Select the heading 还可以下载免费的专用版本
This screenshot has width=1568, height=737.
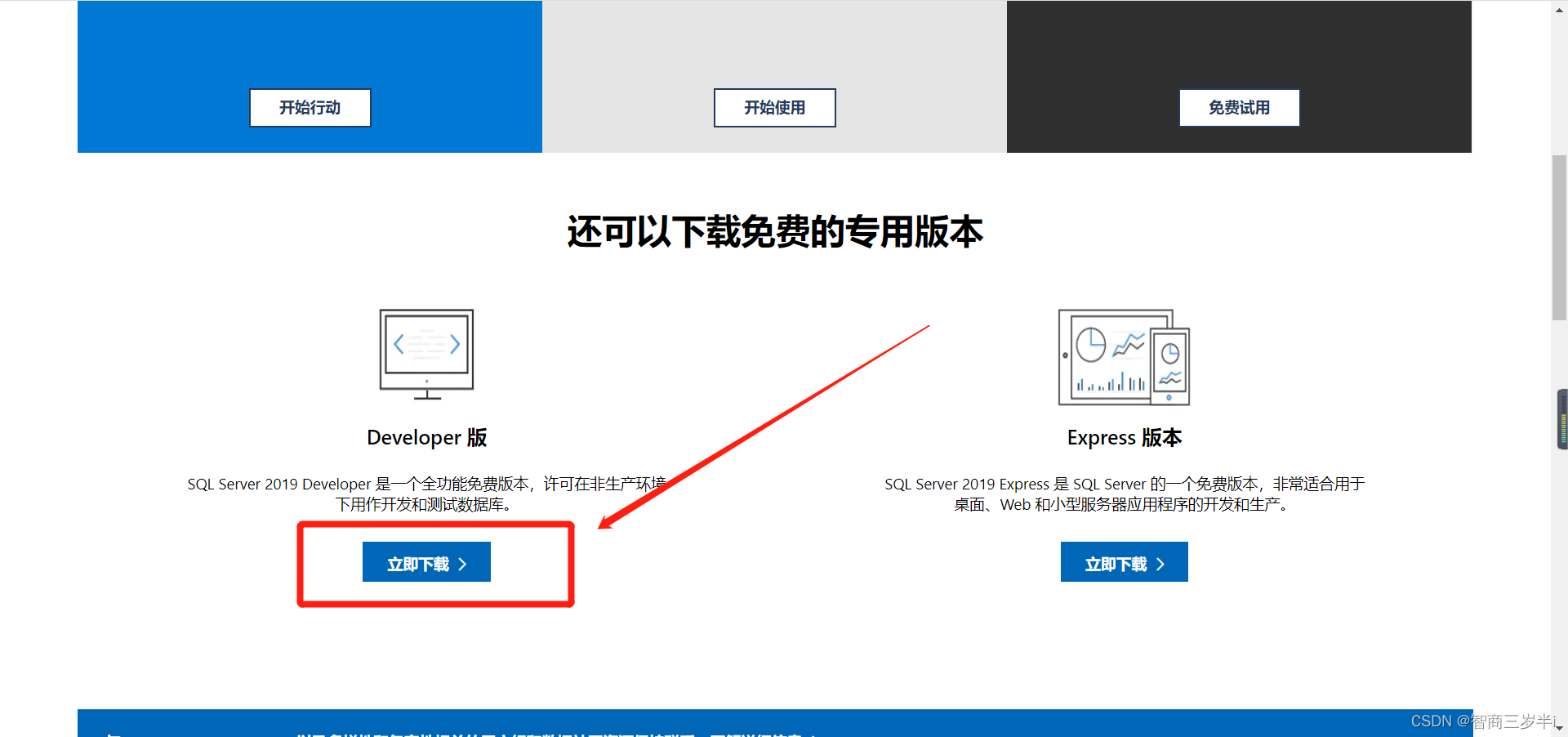[x=775, y=231]
